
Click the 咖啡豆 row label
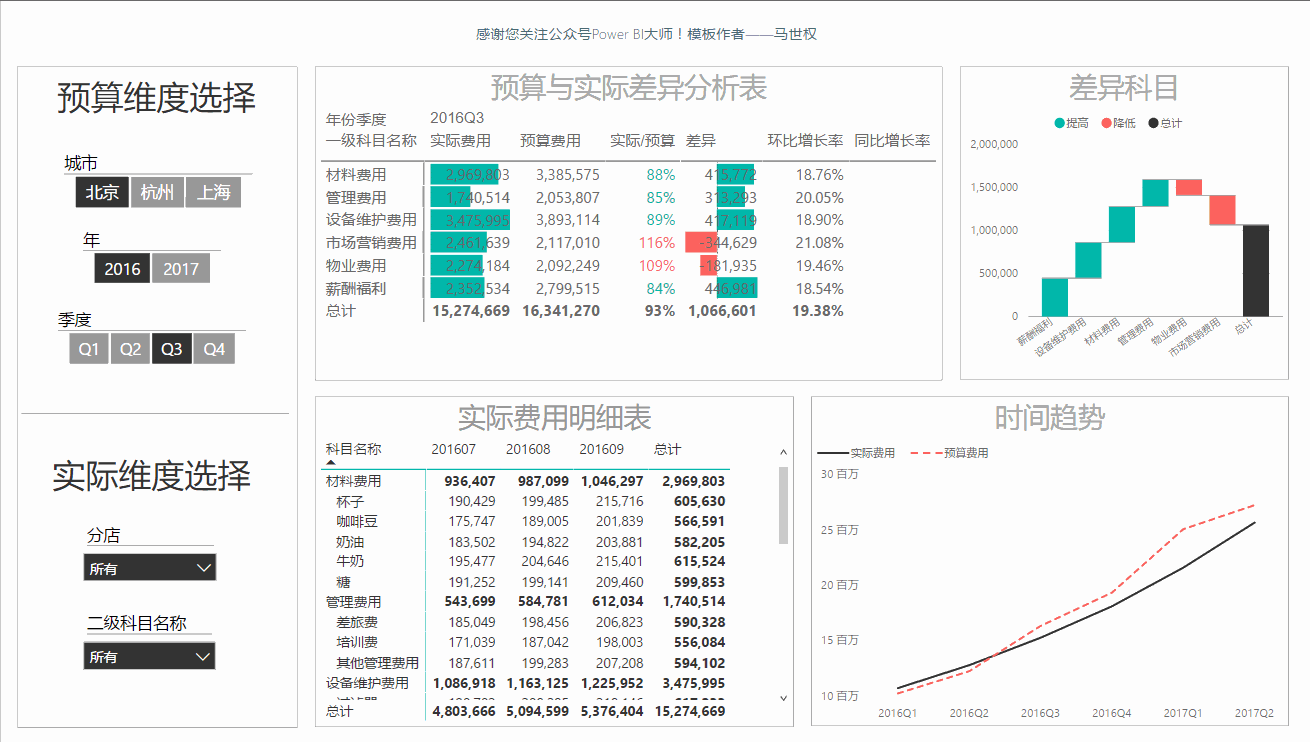point(357,521)
